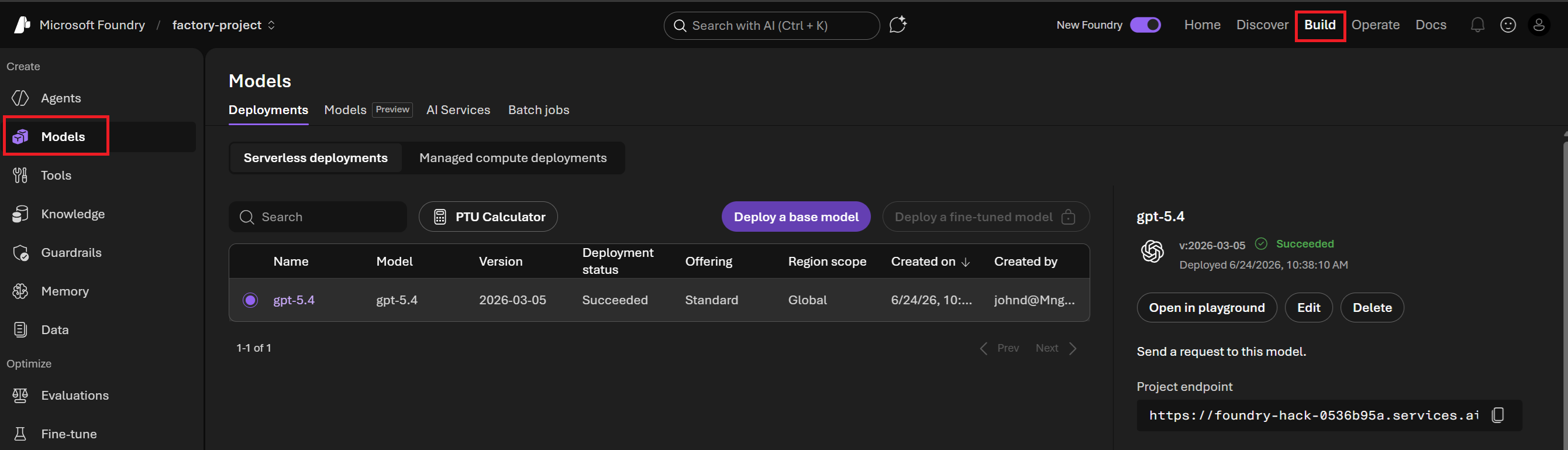Click Deploy a base model button
1568x450 pixels.
tap(795, 217)
